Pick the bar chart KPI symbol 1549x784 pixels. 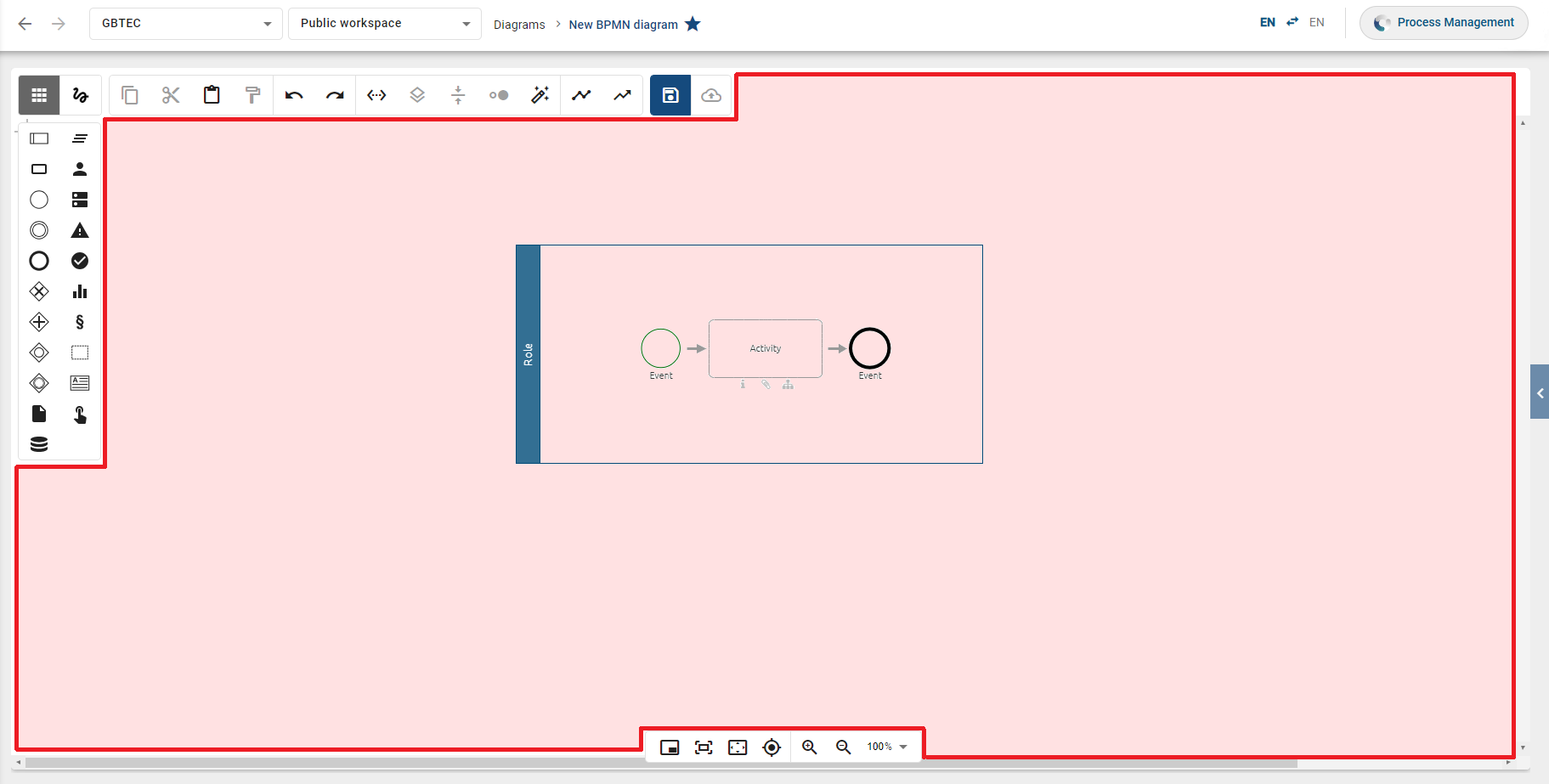click(x=80, y=291)
